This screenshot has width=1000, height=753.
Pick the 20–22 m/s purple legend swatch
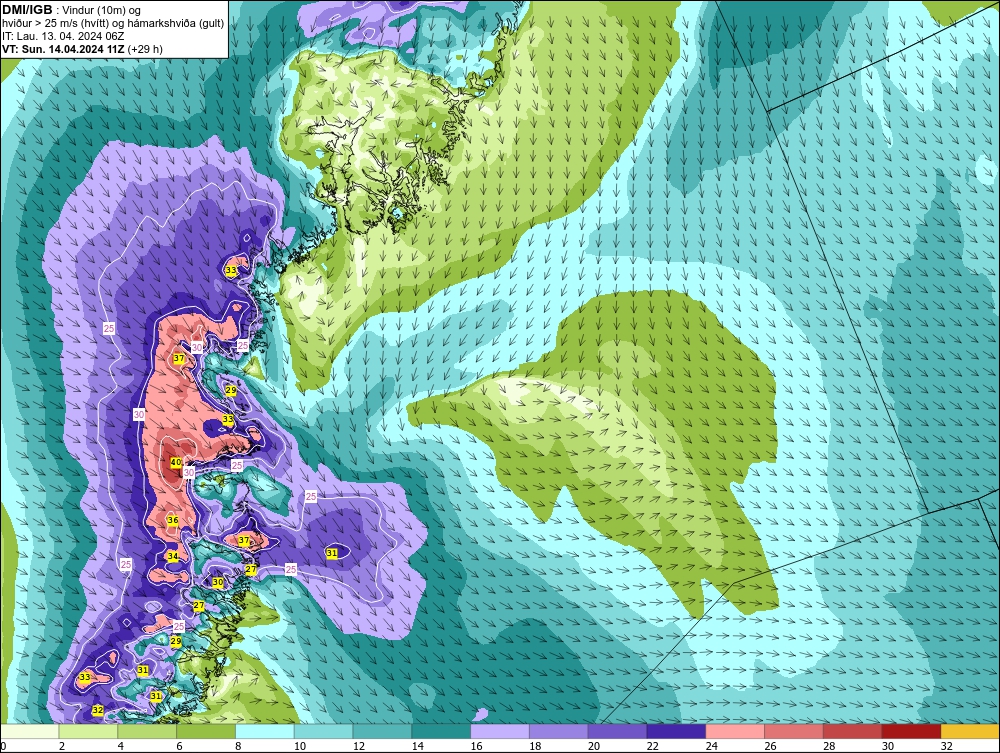pos(617,731)
